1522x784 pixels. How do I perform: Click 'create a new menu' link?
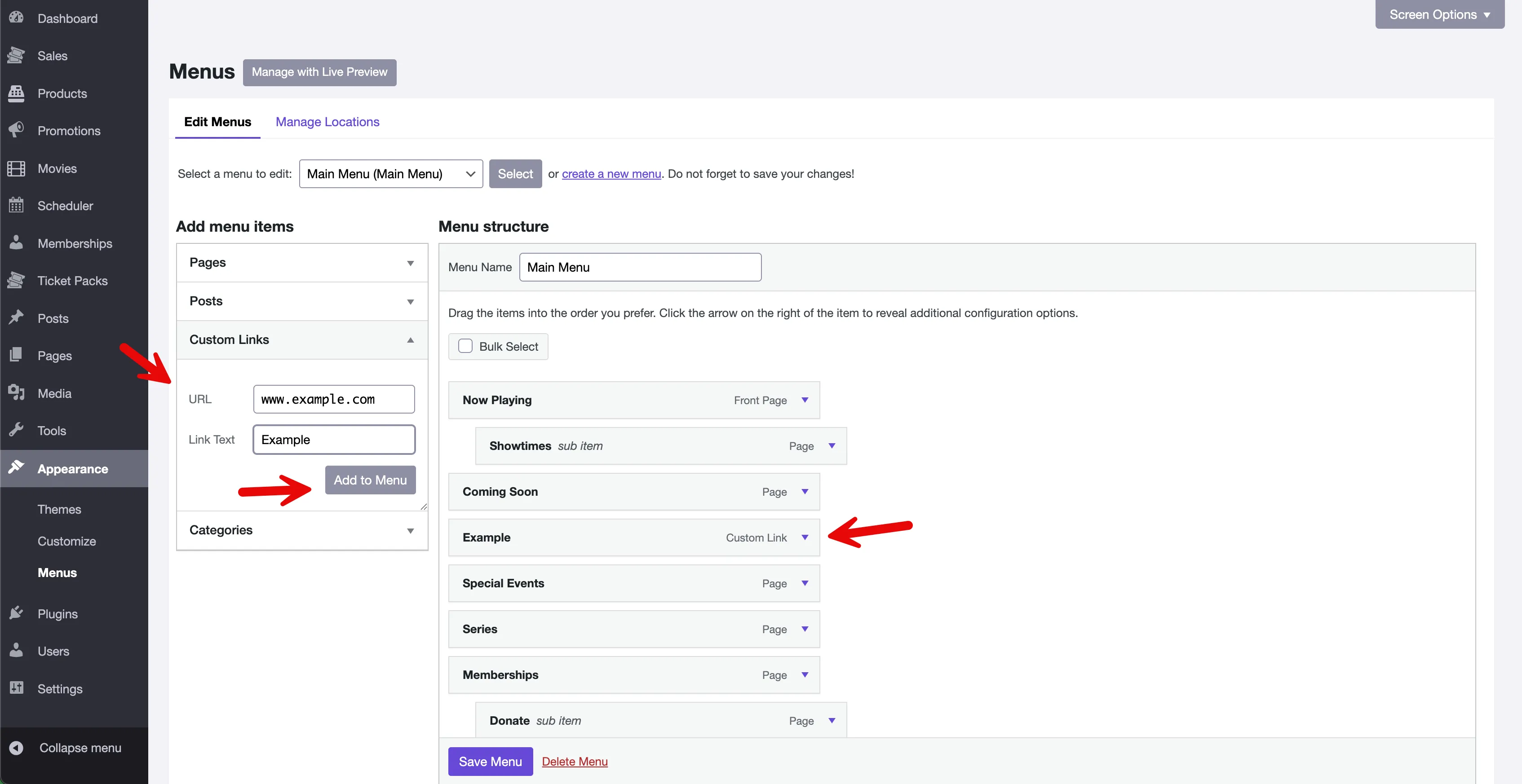point(611,174)
